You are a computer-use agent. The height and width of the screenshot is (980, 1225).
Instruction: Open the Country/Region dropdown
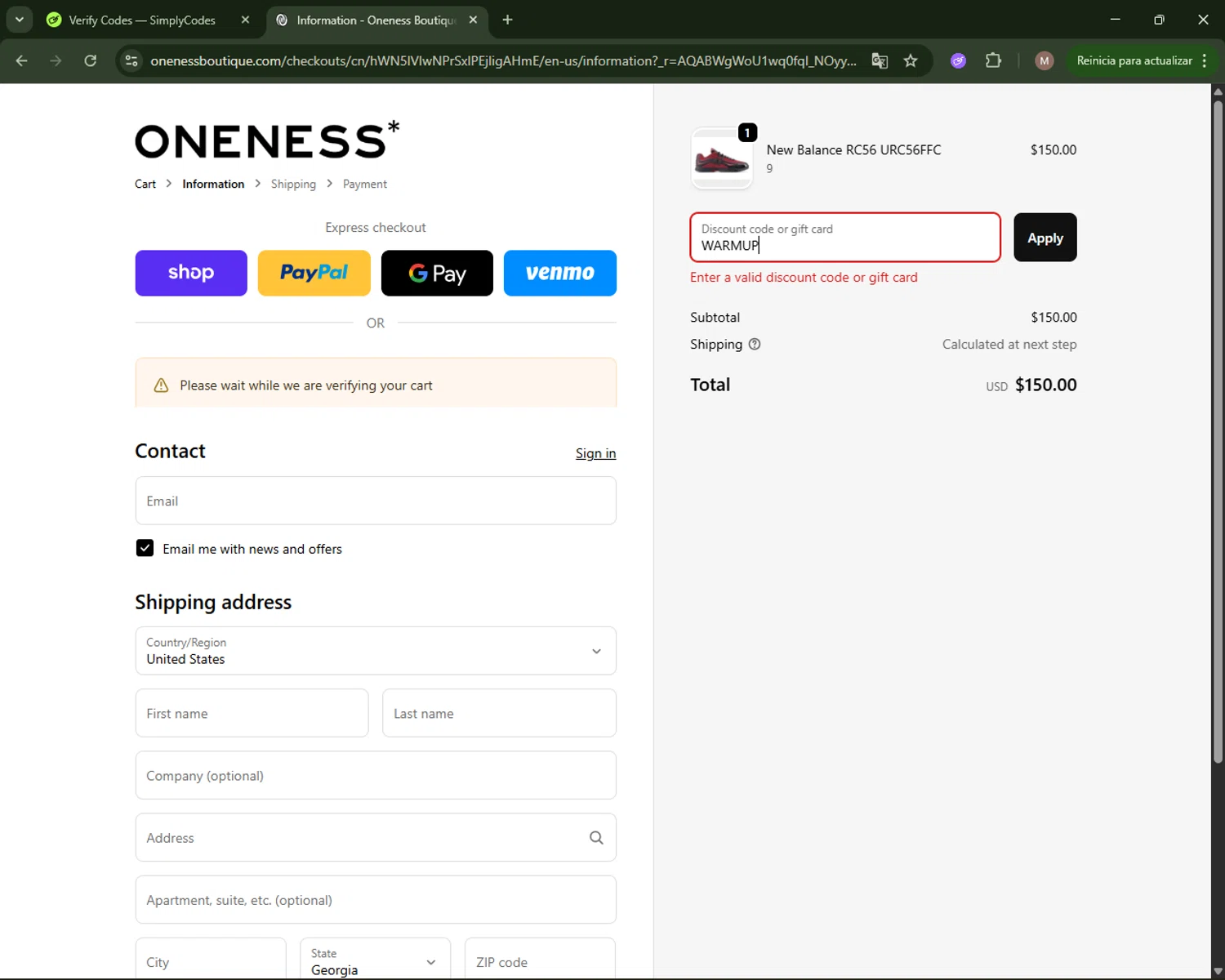coord(376,651)
